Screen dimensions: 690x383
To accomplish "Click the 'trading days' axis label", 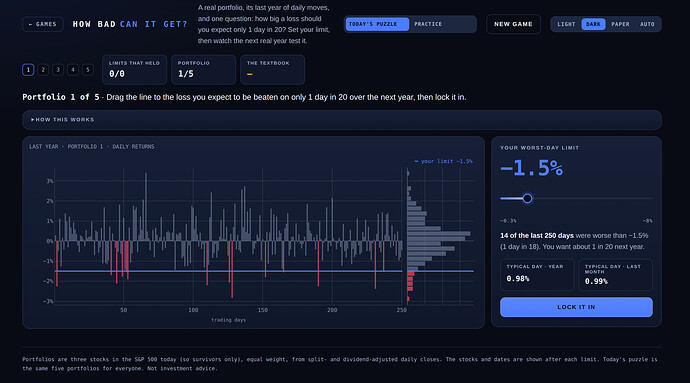I will [228, 320].
